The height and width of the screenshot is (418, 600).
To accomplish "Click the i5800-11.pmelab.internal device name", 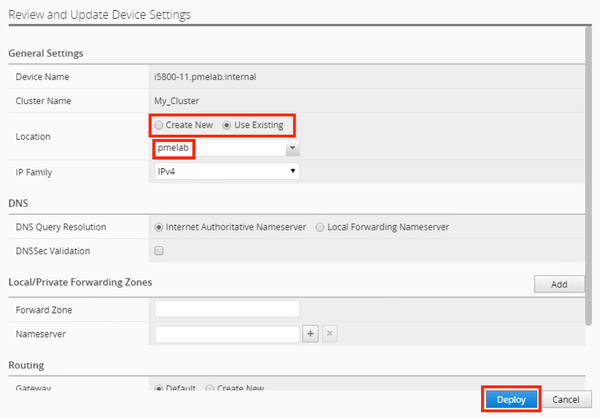I will [x=210, y=76].
